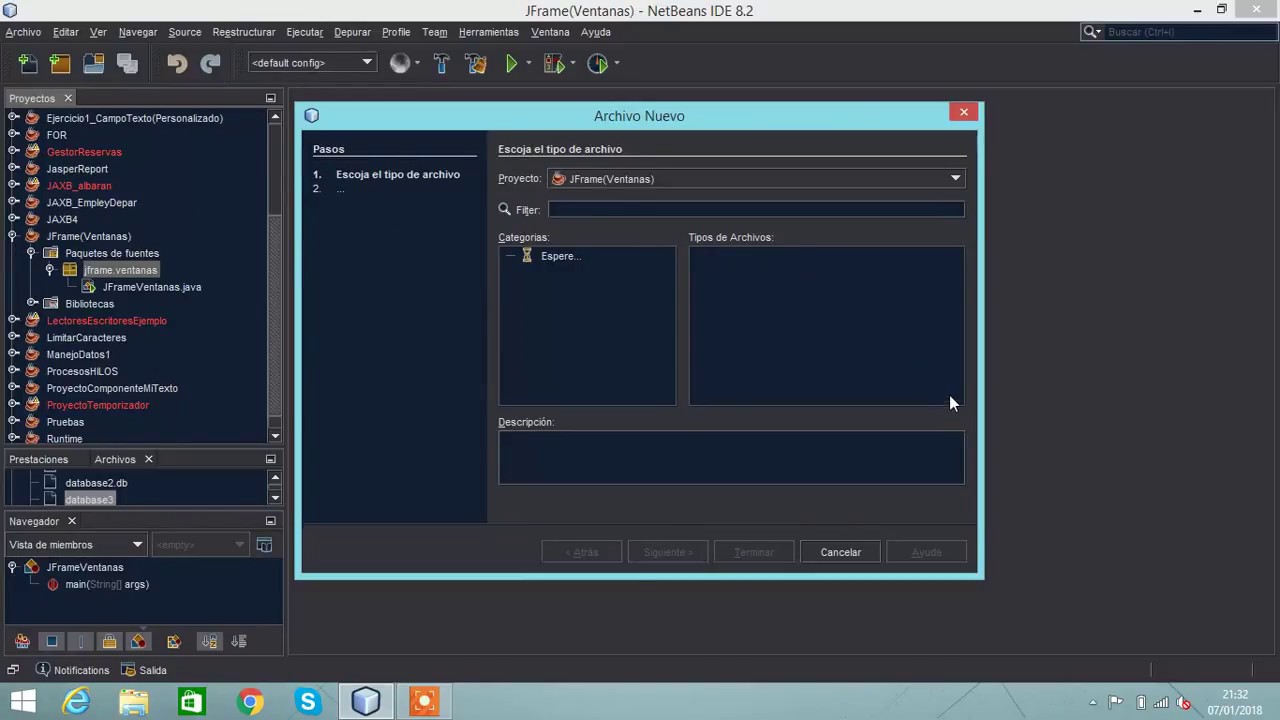The height and width of the screenshot is (720, 1280).
Task: Toggle Show Static Members filter in Navegador
Action: point(81,641)
